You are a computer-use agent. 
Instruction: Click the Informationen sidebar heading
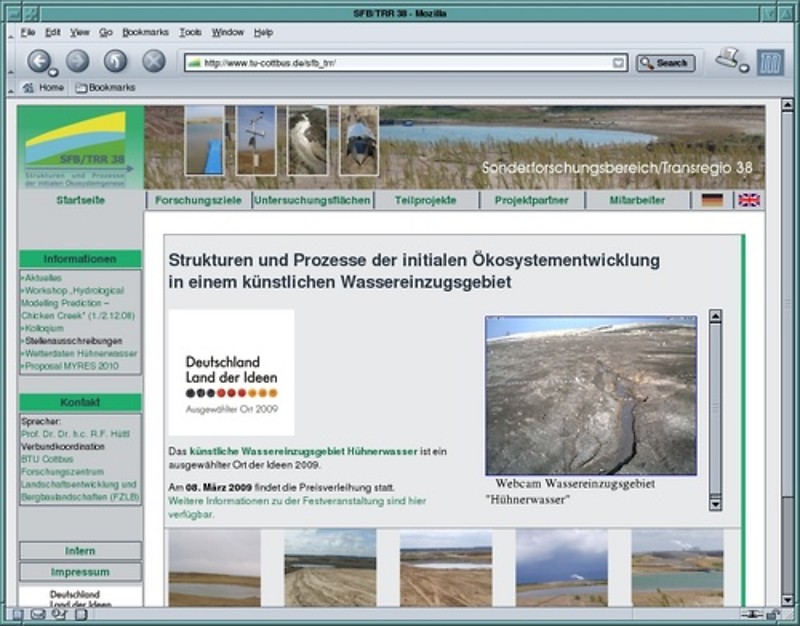pyautogui.click(x=80, y=259)
